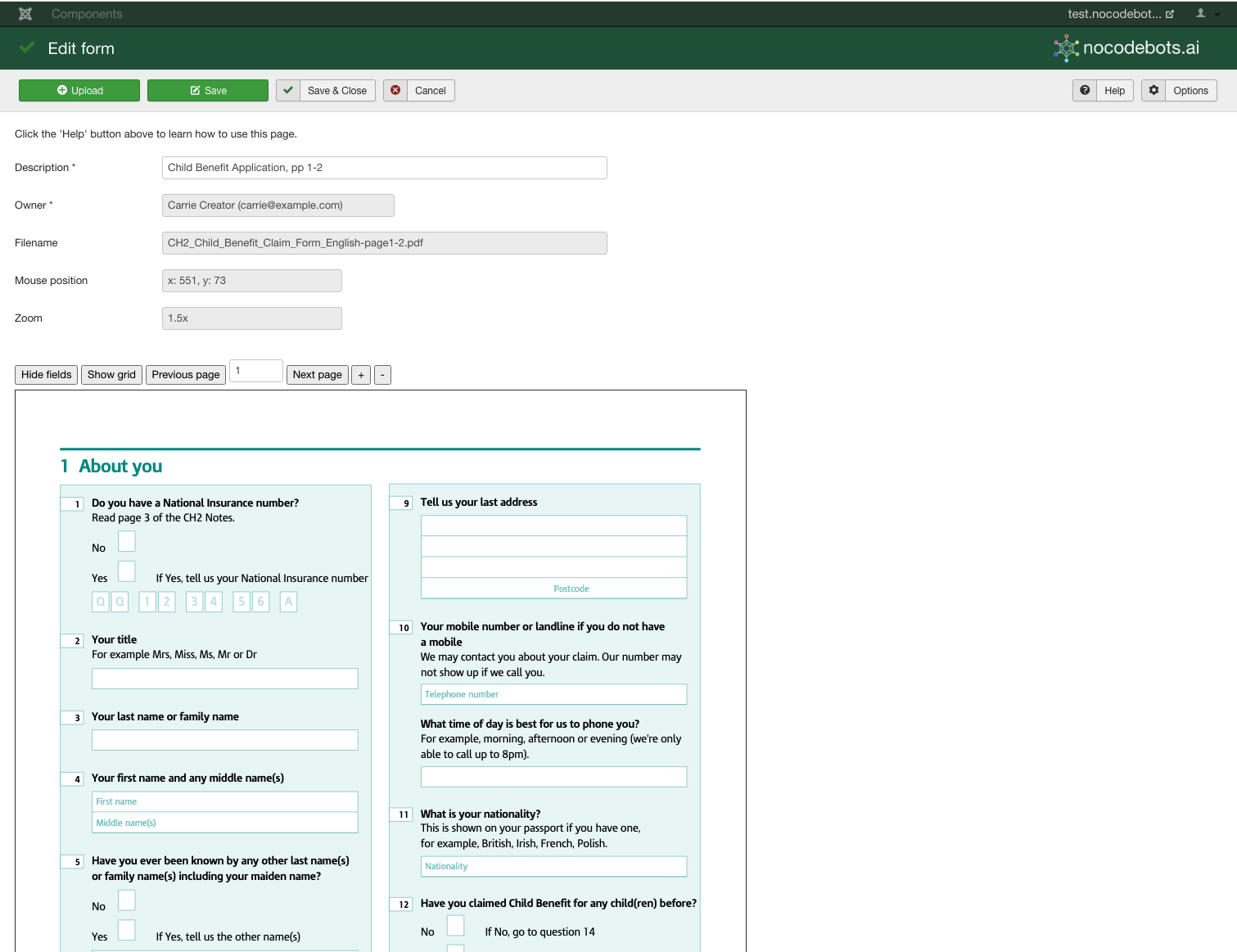Toggle the Hide fields button

[x=47, y=375]
